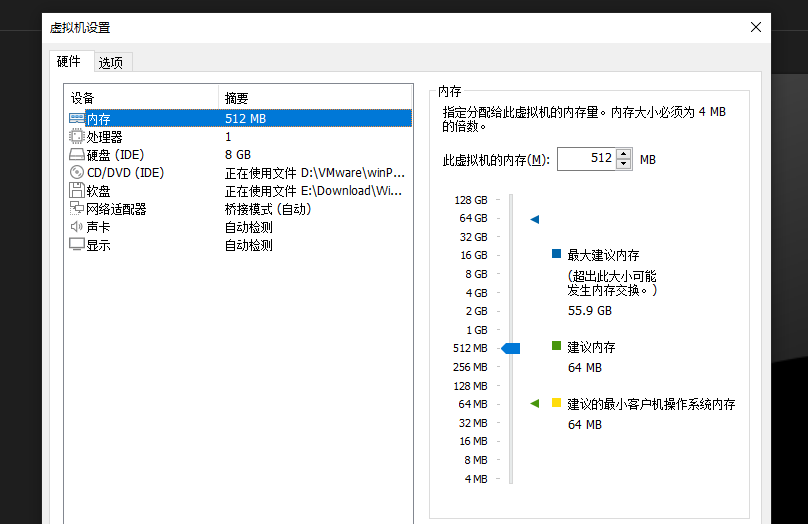The height and width of the screenshot is (524, 808).
Task: Select the display monitor icon
Action: (77, 245)
